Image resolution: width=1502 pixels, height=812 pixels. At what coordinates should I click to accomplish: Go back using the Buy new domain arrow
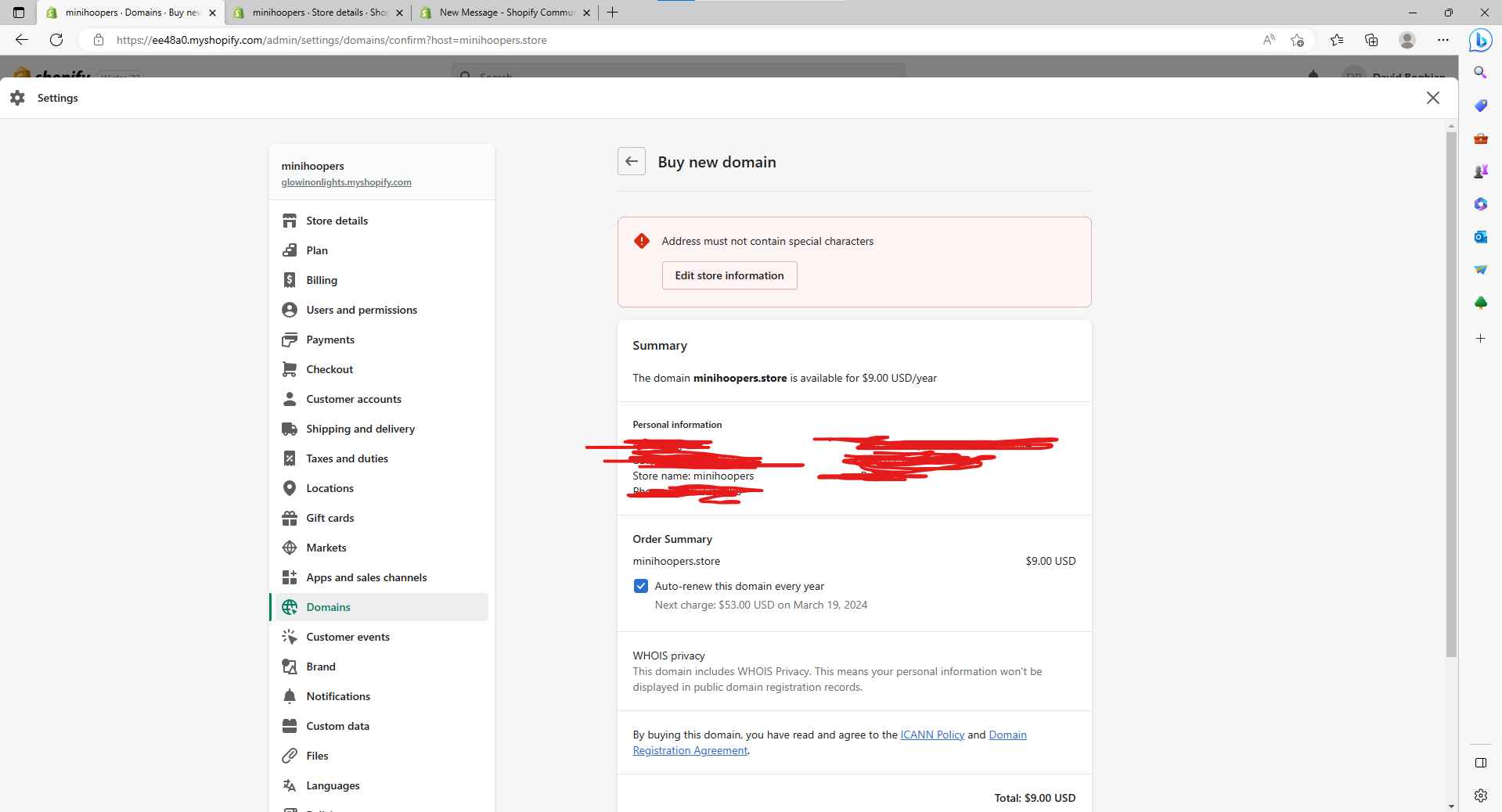click(x=632, y=161)
